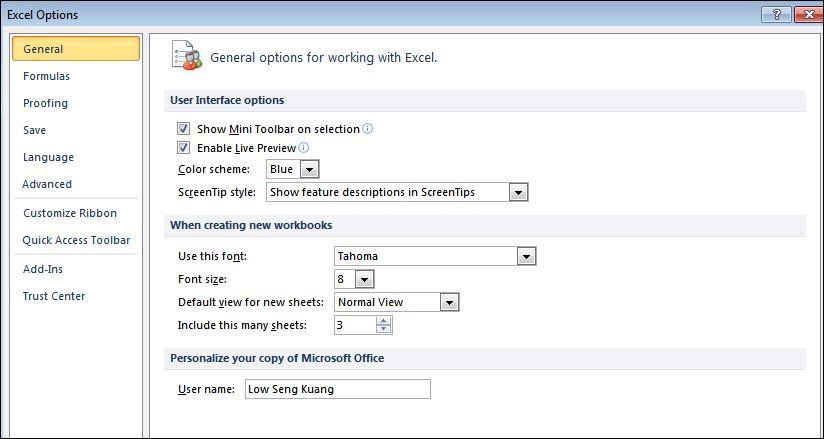824x439 pixels.
Task: Open the Use this font dropdown
Action: (526, 257)
